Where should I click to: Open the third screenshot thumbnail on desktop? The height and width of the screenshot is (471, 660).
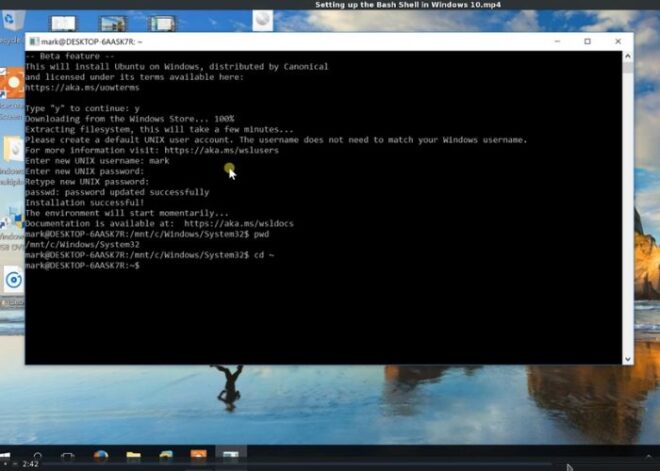point(162,24)
